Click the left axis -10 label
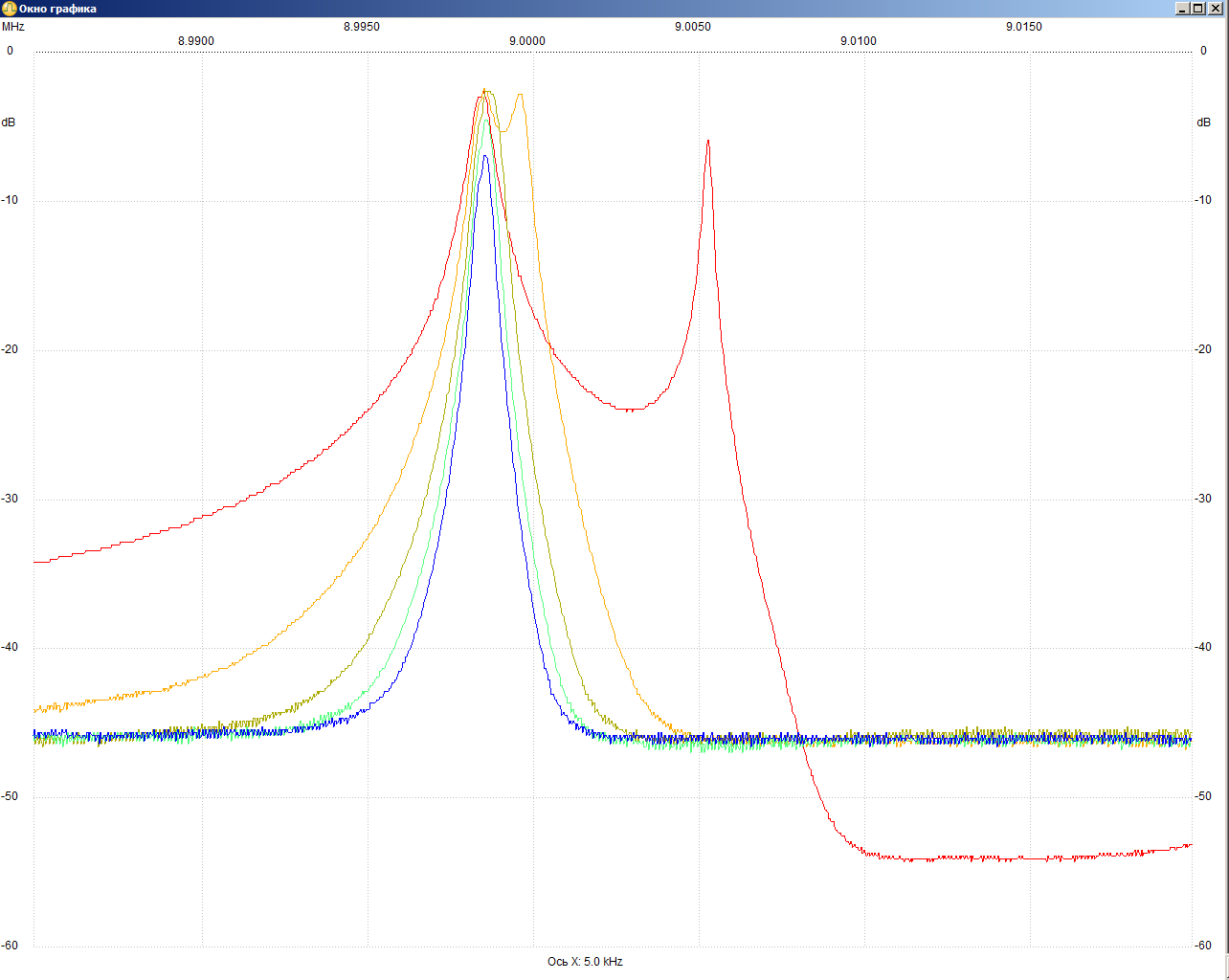Viewport: 1229px width, 980px height. pos(10,200)
